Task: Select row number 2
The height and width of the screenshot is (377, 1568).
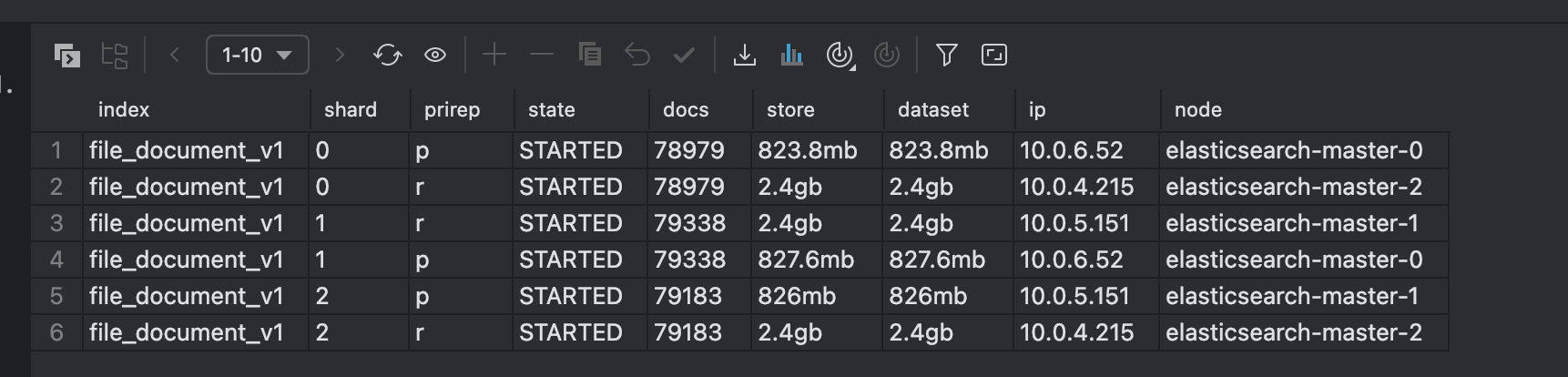Action: (x=56, y=187)
